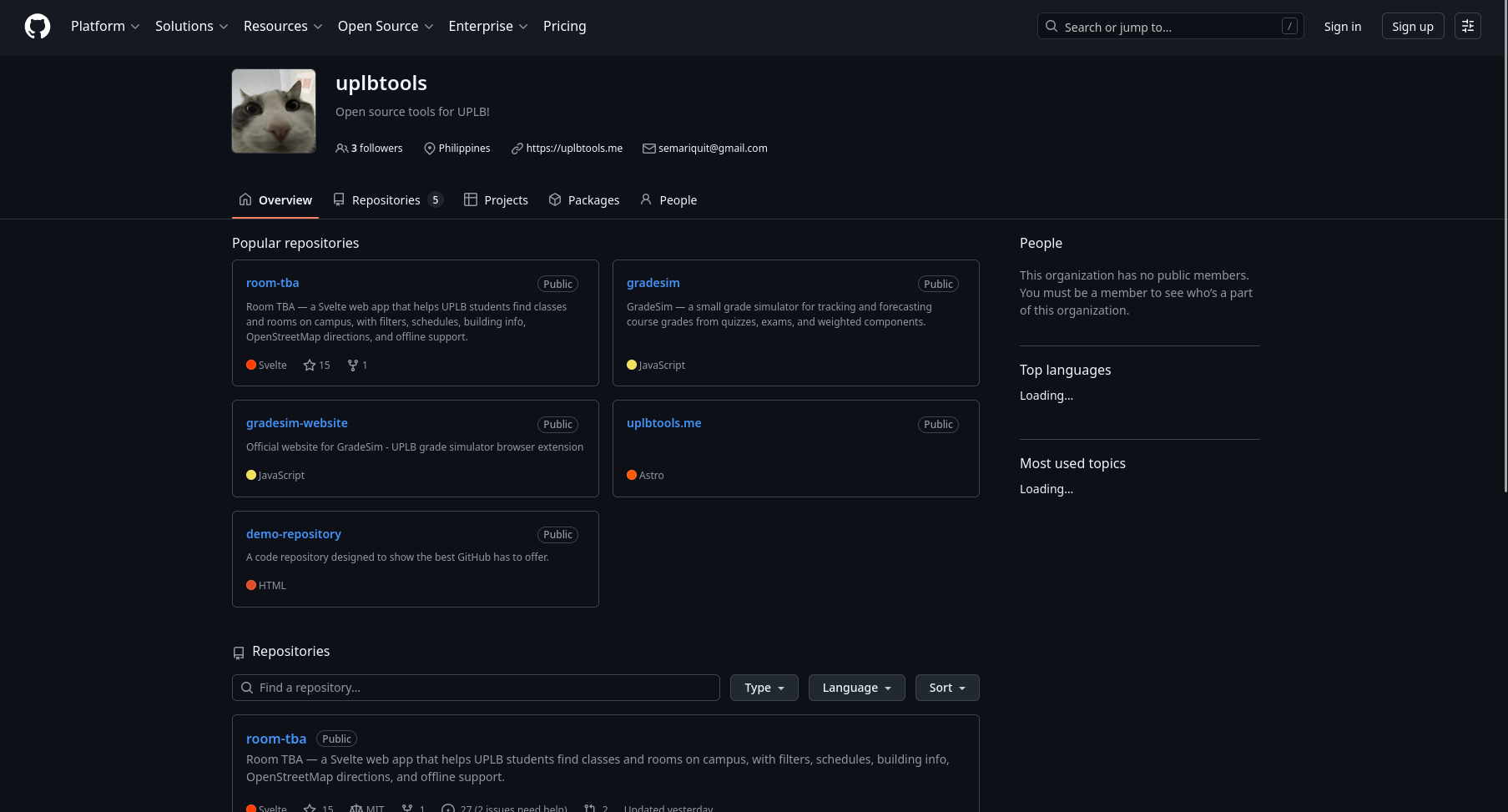Click the uplbtools cat avatar

[x=274, y=111]
